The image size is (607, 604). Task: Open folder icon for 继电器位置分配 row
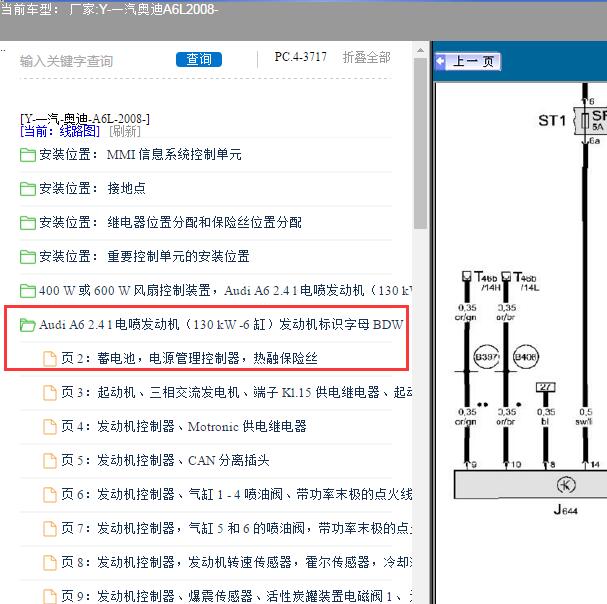point(27,223)
